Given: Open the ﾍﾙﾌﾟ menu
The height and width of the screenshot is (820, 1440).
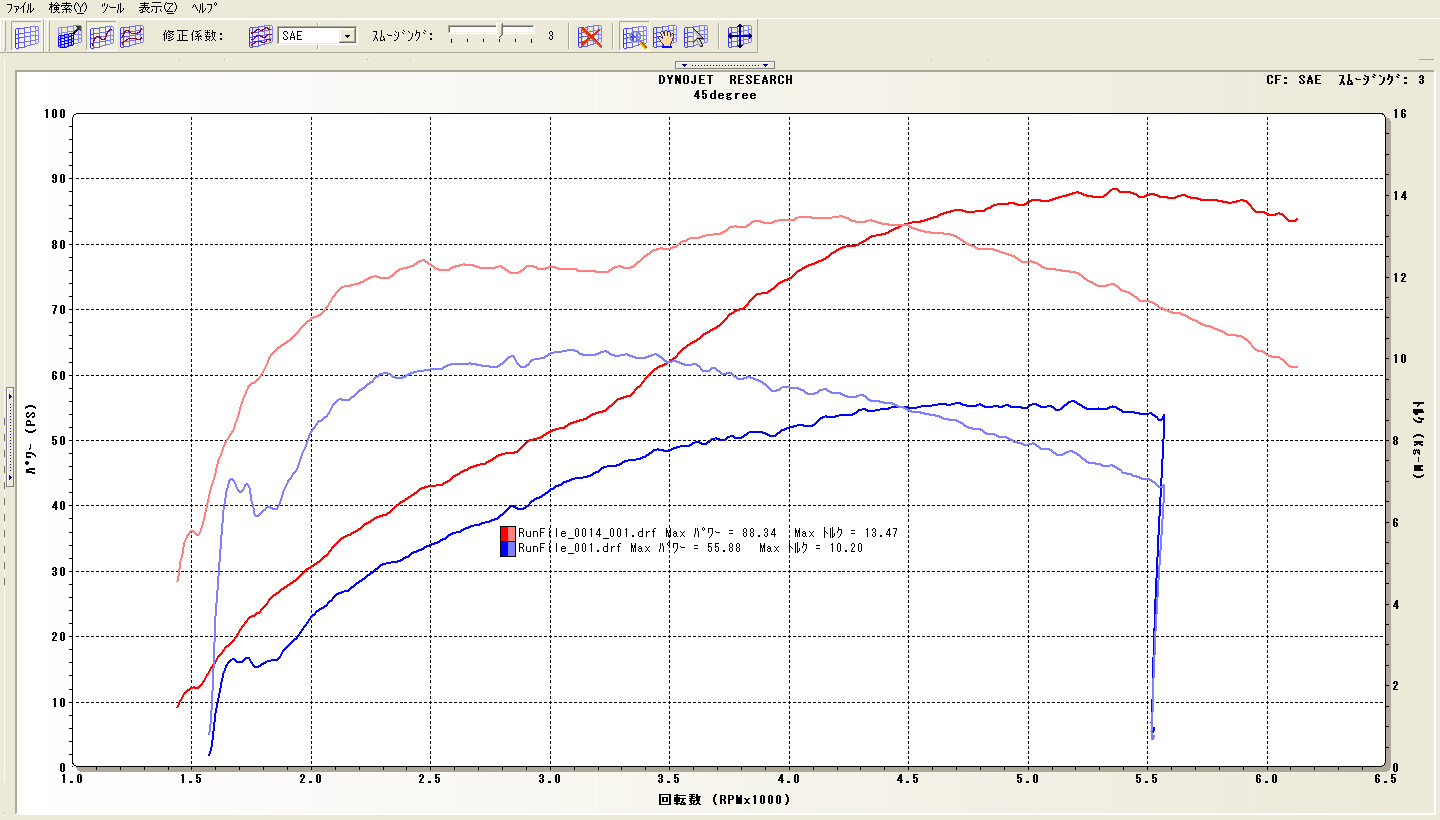Looking at the screenshot, I should click(x=204, y=7).
